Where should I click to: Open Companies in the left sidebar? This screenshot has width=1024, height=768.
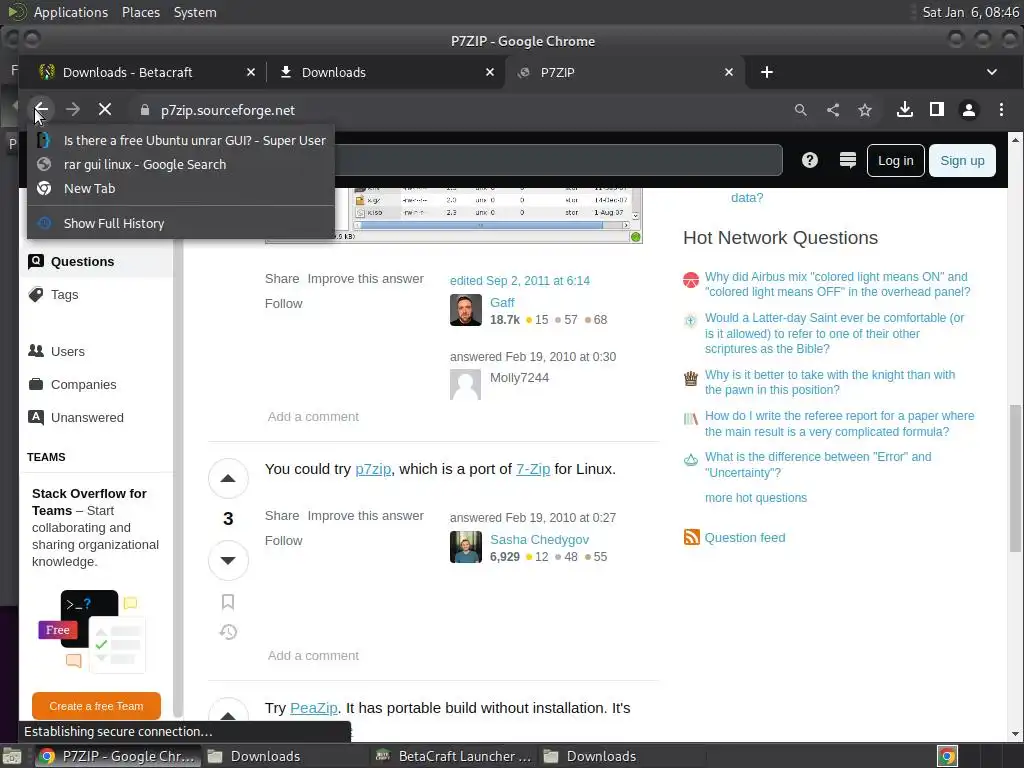[x=83, y=385]
